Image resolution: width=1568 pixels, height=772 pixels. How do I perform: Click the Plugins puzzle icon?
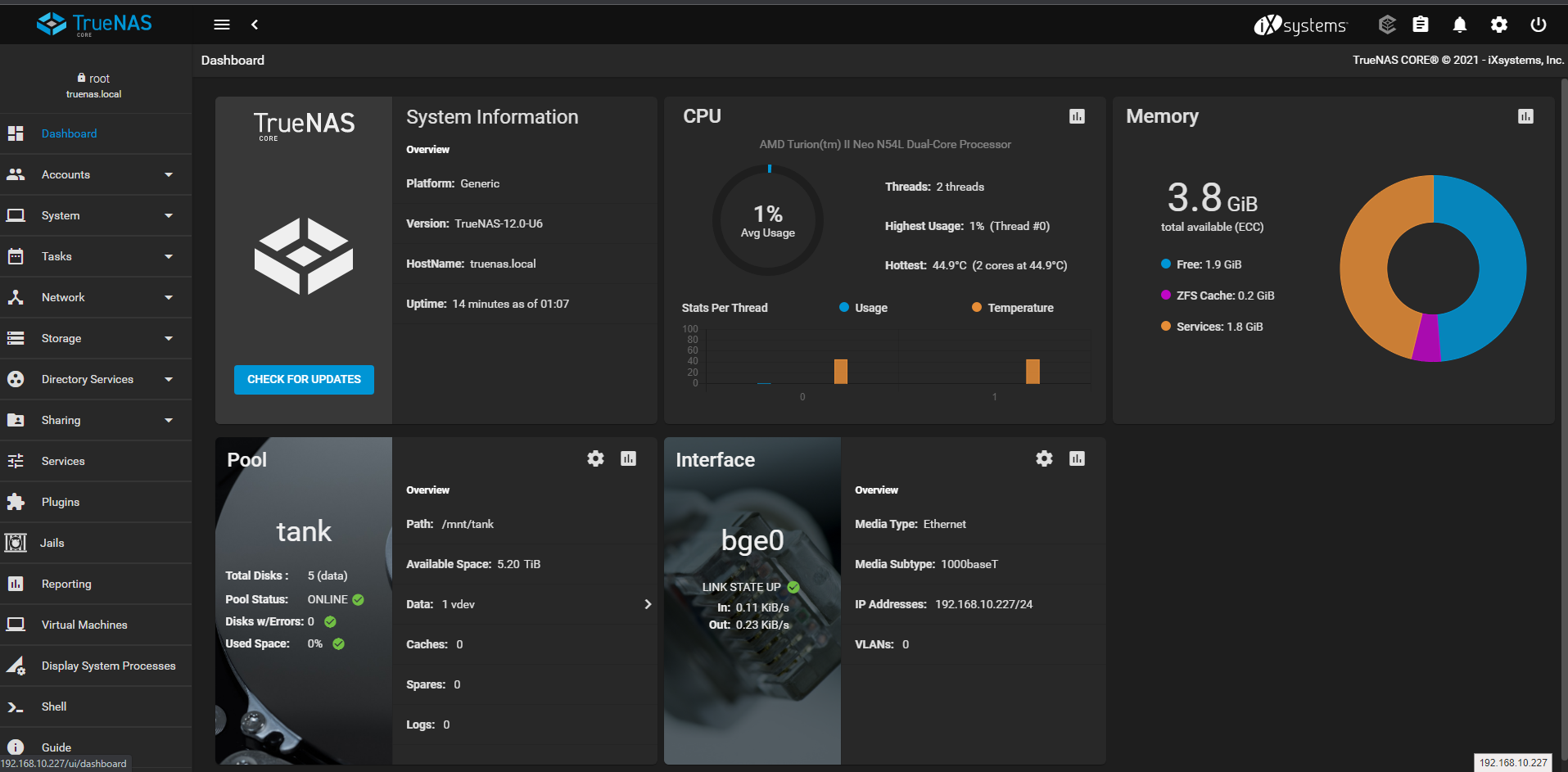16,502
